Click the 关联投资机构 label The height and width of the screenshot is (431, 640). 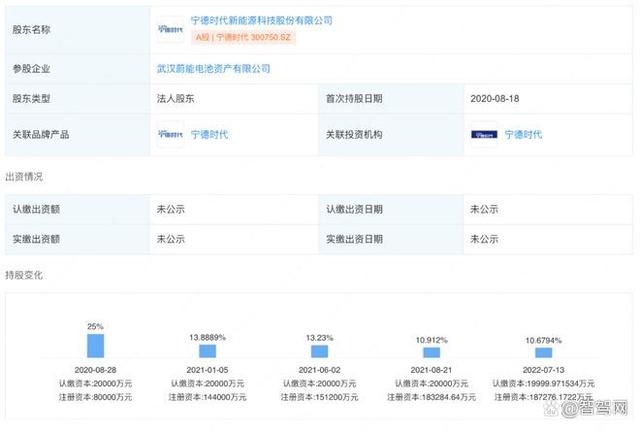click(354, 135)
